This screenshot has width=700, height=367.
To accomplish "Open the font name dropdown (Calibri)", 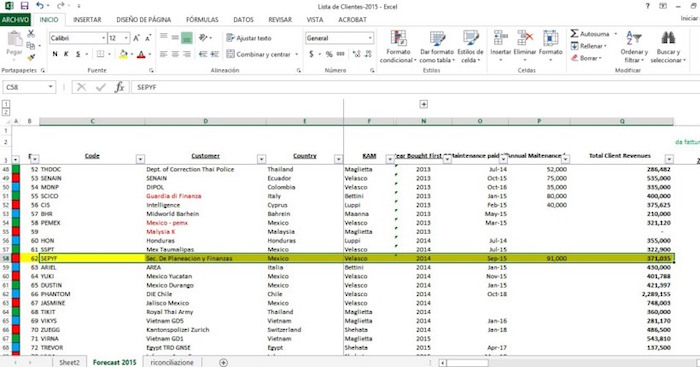I will pyautogui.click(x=104, y=38).
